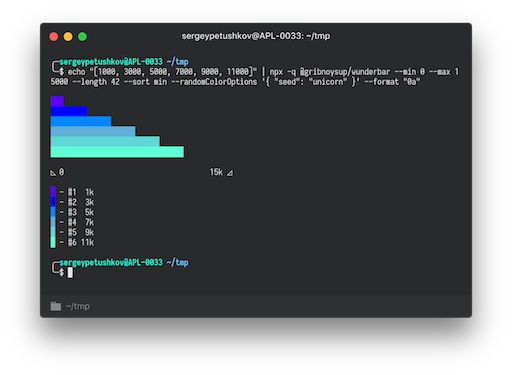Screen dimensions: 512x375
Task: Click the folder icon in the status bar
Action: (56, 306)
